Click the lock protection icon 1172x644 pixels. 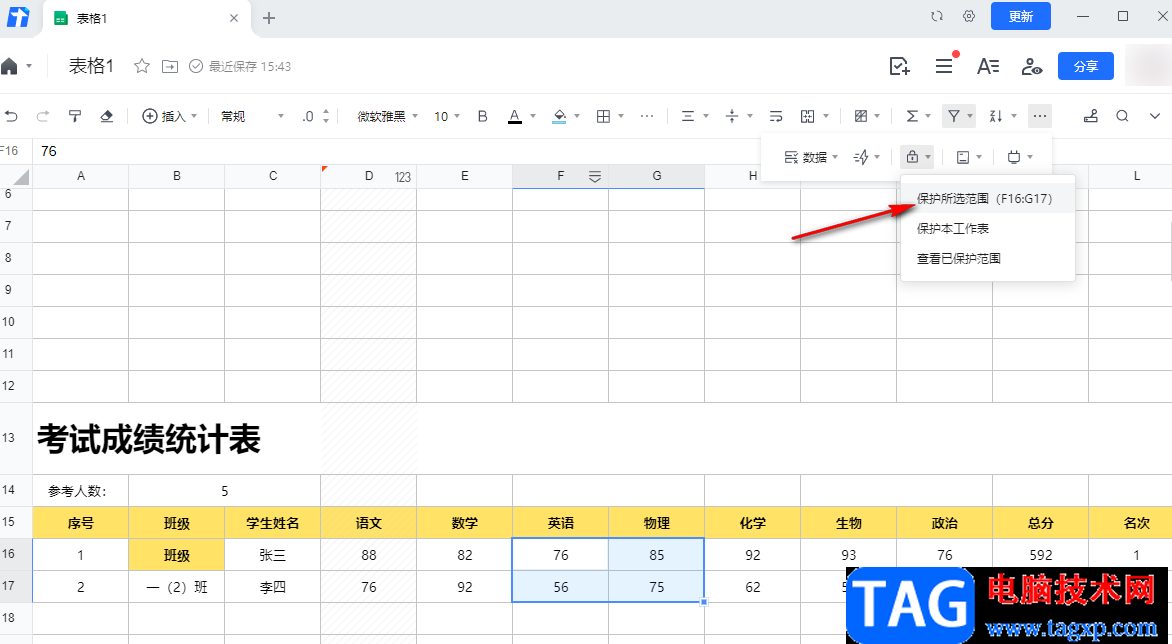(912, 157)
